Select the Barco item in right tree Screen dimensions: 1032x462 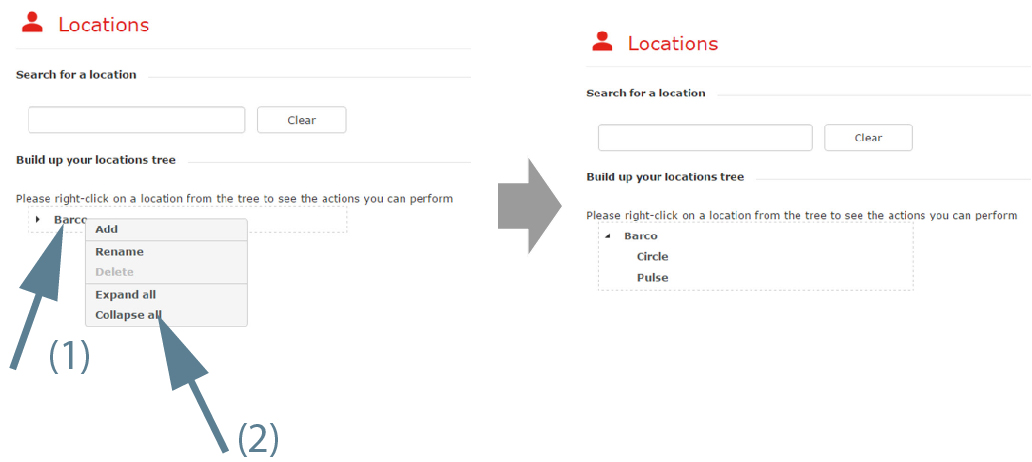pos(641,236)
